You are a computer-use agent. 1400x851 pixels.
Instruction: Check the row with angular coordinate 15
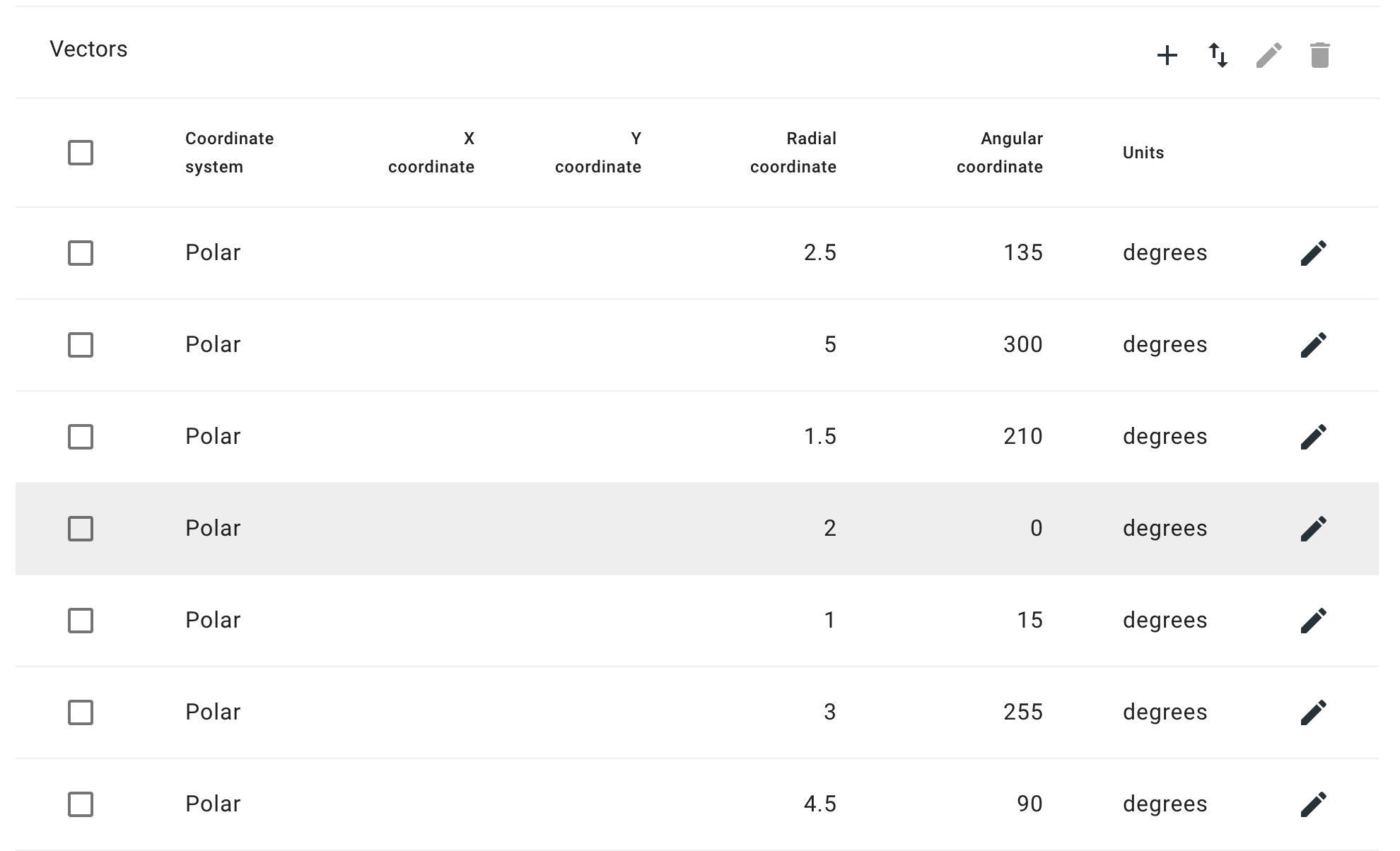pos(81,621)
